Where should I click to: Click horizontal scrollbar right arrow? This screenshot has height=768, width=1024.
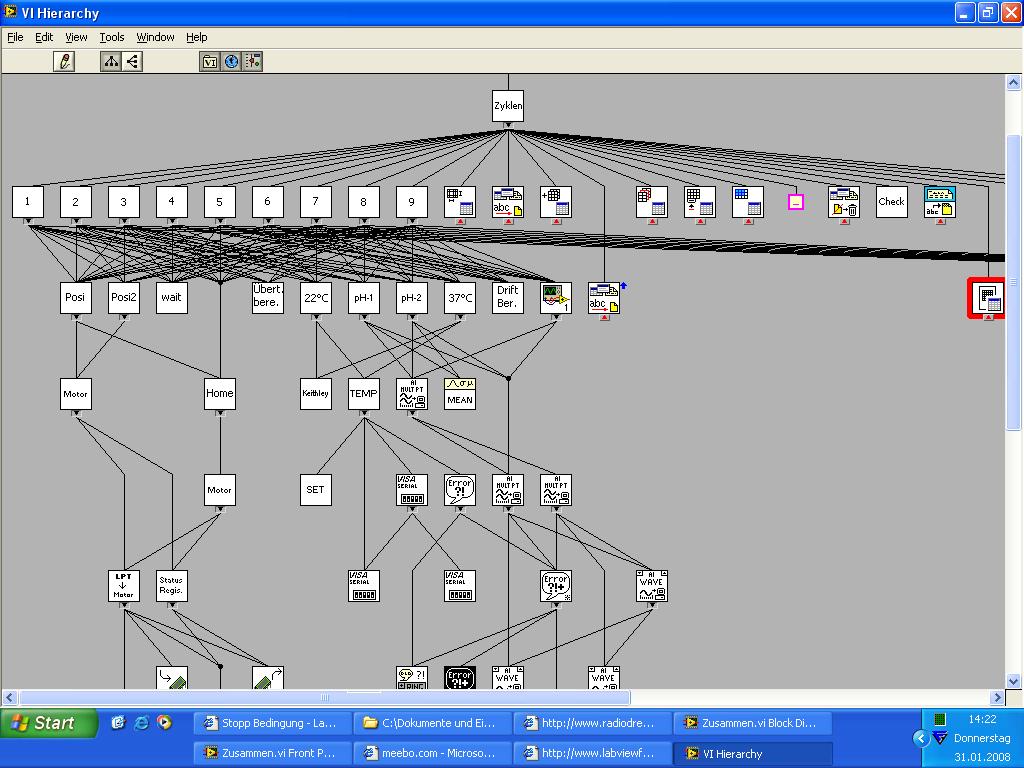pos(997,697)
